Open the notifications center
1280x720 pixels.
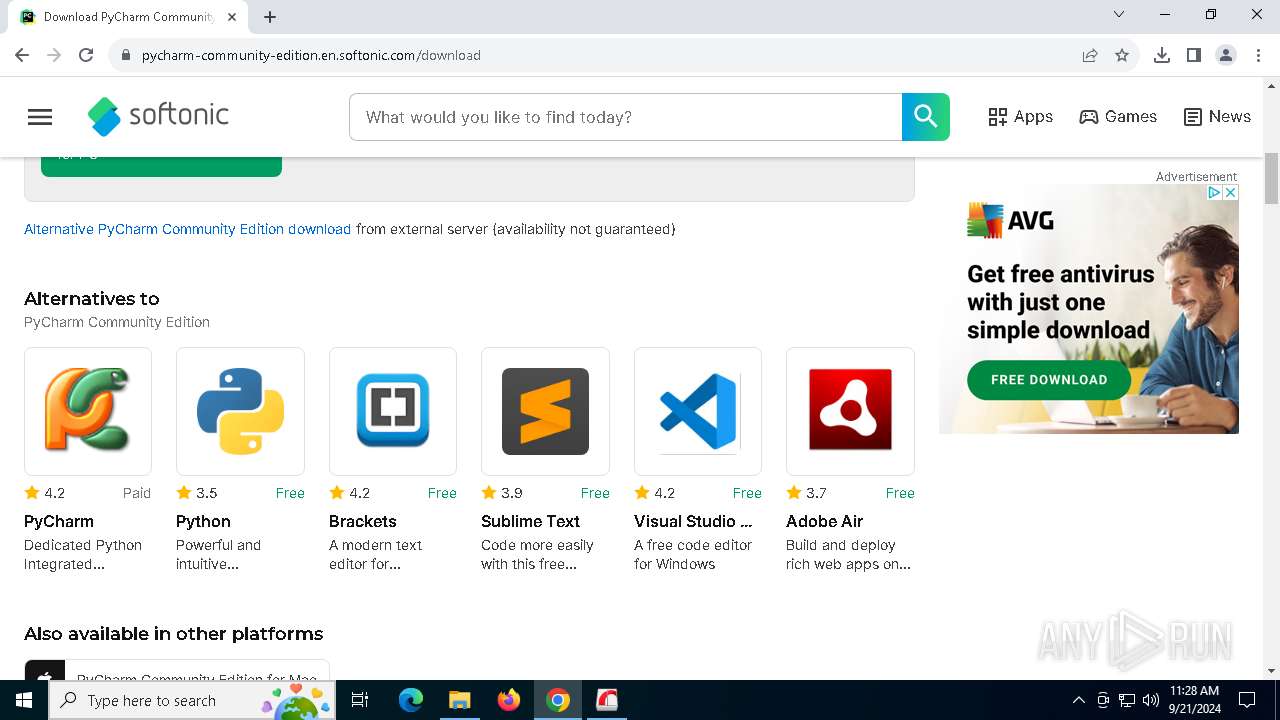tap(1247, 700)
